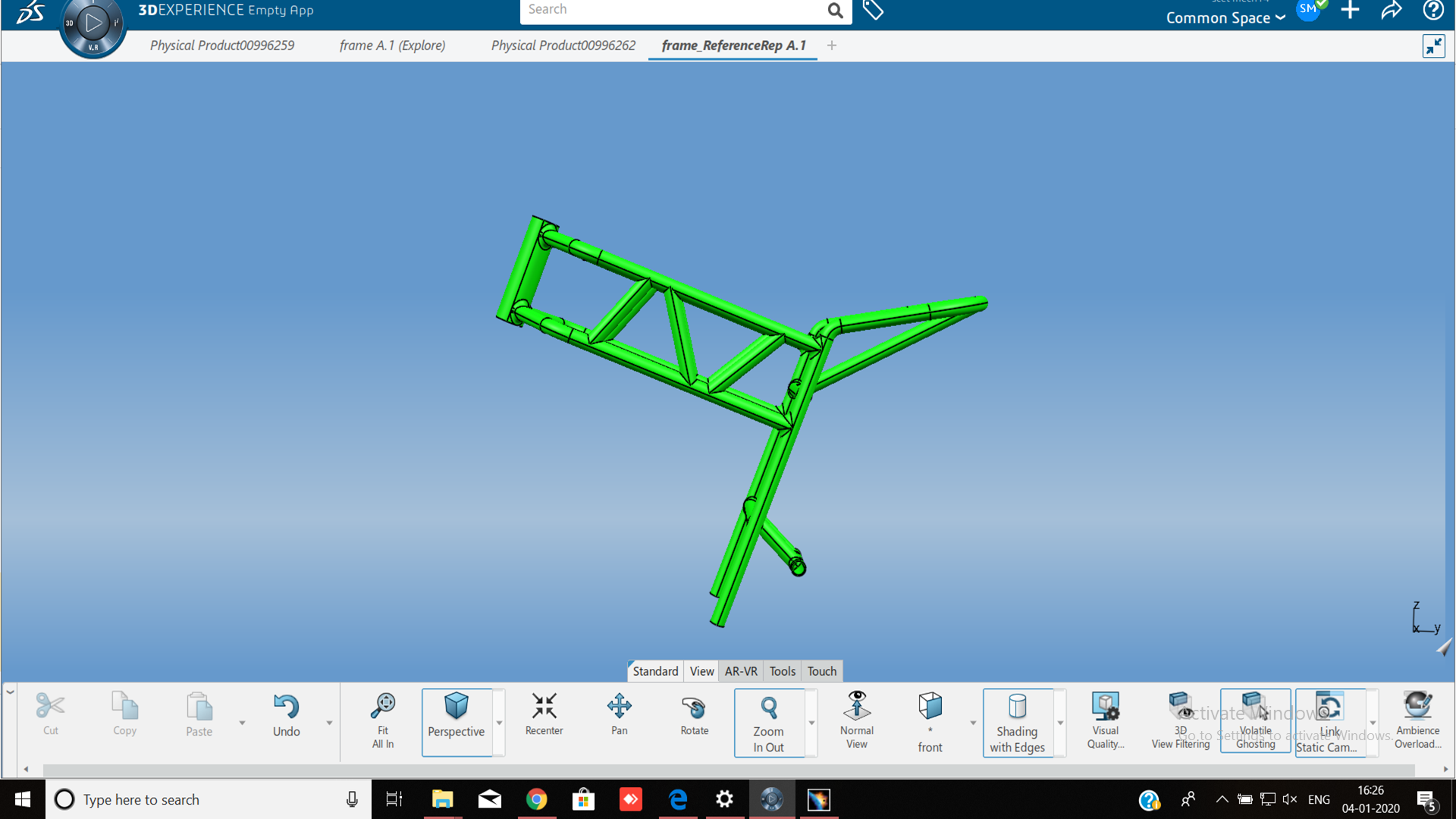The height and width of the screenshot is (819, 1456).
Task: Open frame A.1 (Explore) tab
Action: (x=392, y=45)
